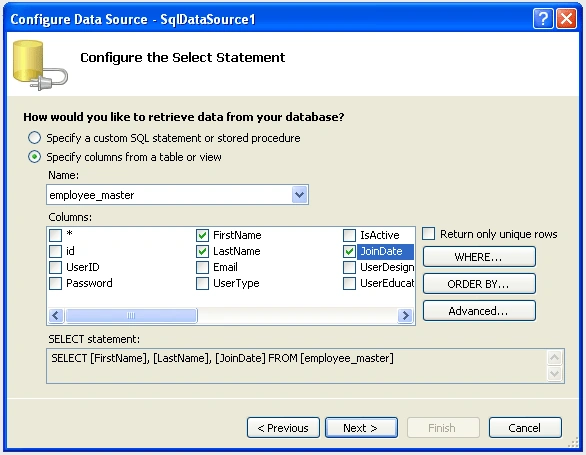Check the Email column checkbox
This screenshot has height=455, width=586.
click(202, 267)
